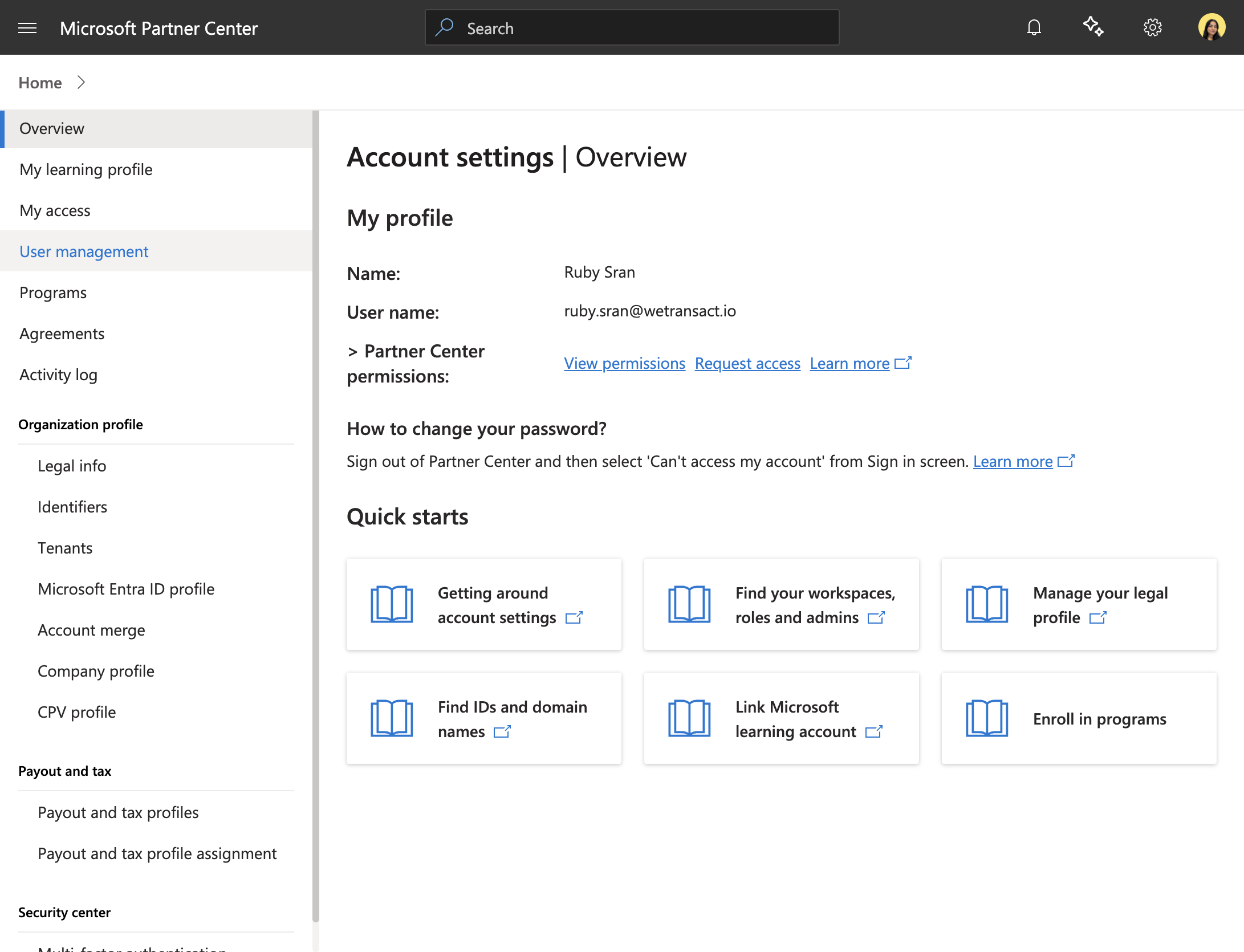Open the user profile avatar
The width and height of the screenshot is (1244, 952).
click(x=1212, y=27)
